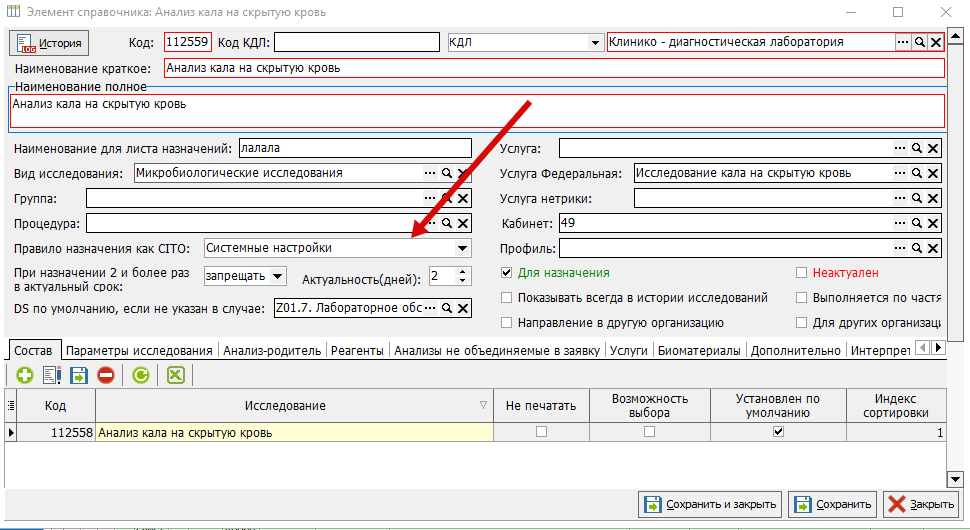Open lookup dots for Профиль field

tap(900, 248)
